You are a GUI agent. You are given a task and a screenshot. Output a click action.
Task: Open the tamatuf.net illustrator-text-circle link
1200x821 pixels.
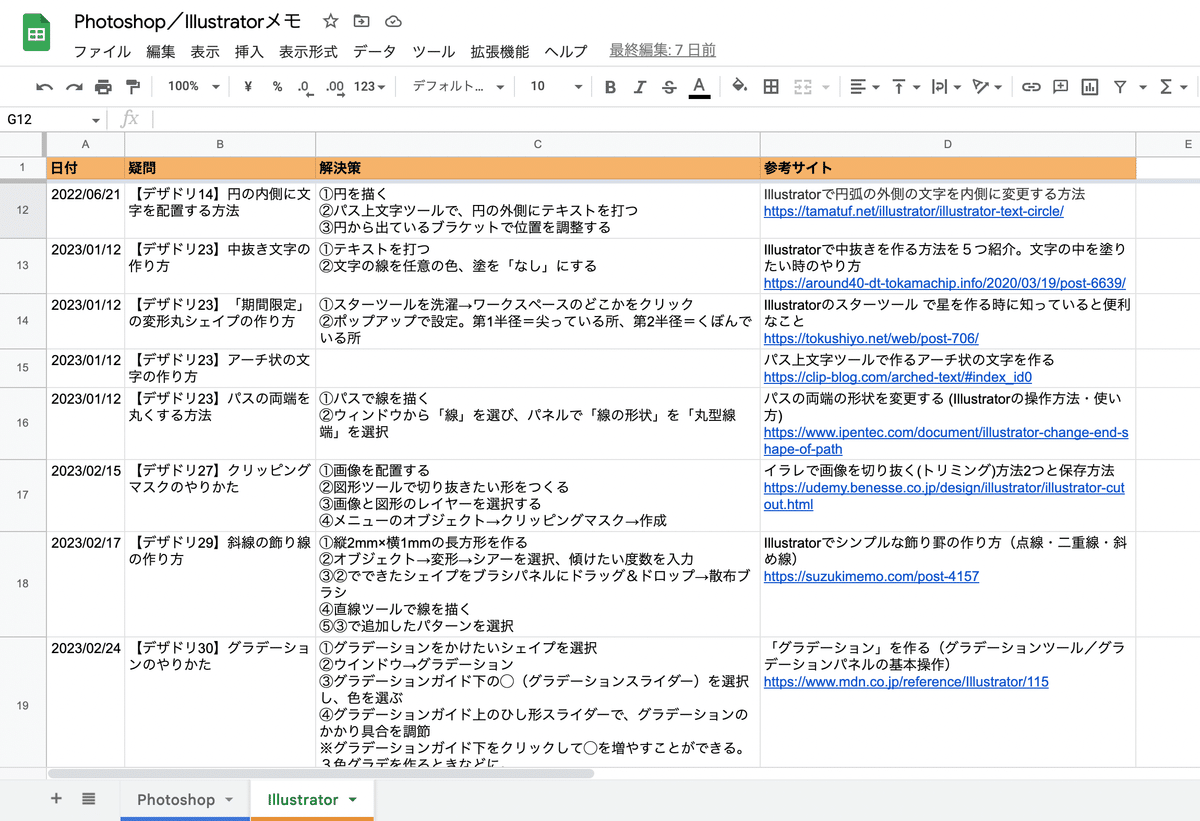coord(913,211)
